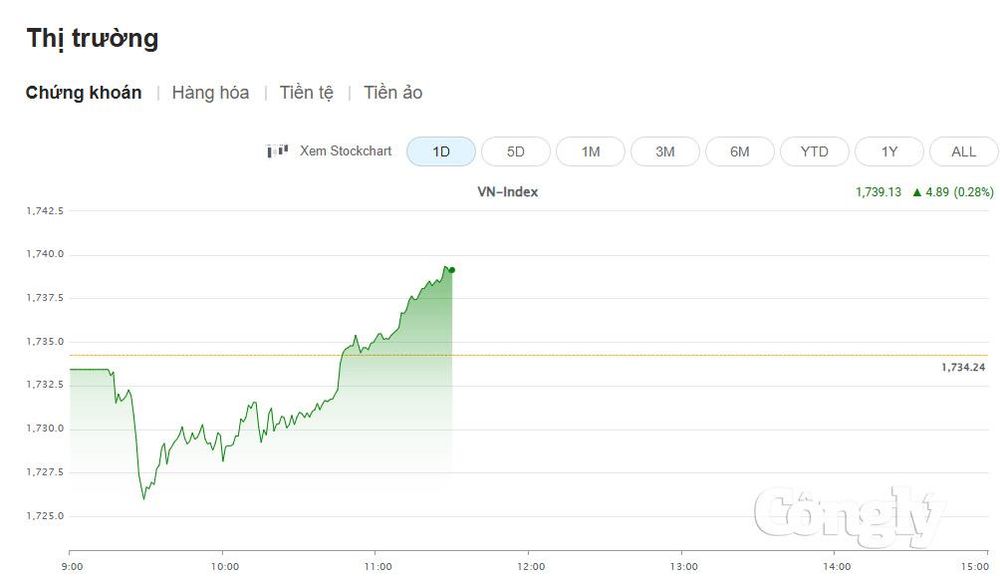Go to Tiền ảo tab
Viewport: 1000px width, 579px height.
[393, 93]
